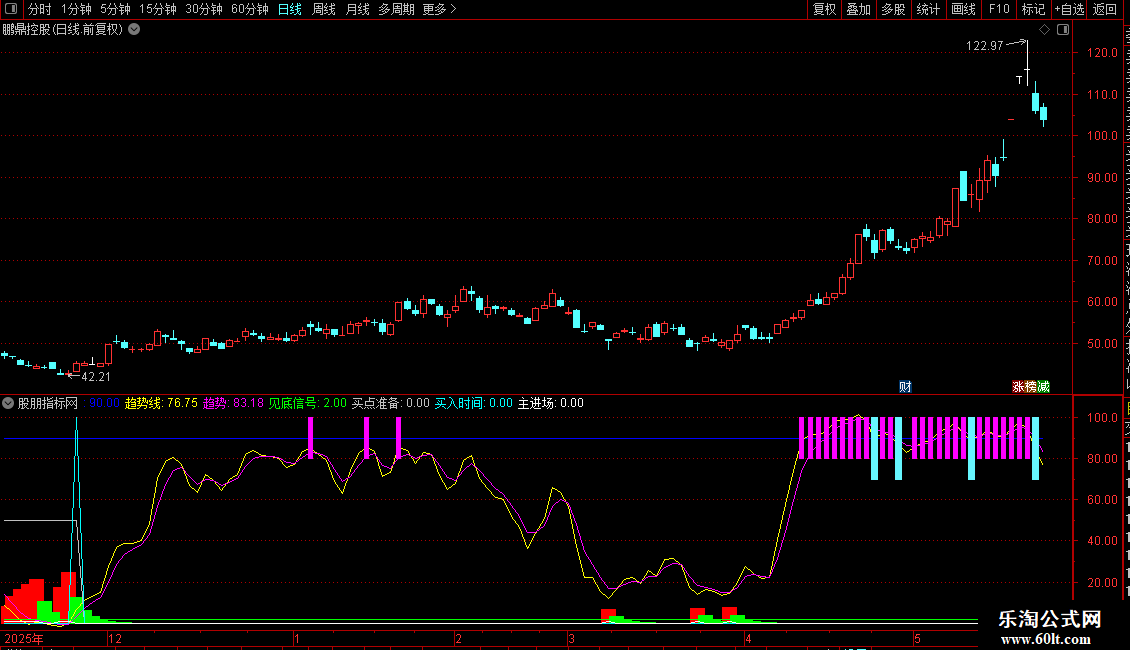Click the panel layout icon at top-left
Screen dimensions: 1130x650
(x=11, y=9)
